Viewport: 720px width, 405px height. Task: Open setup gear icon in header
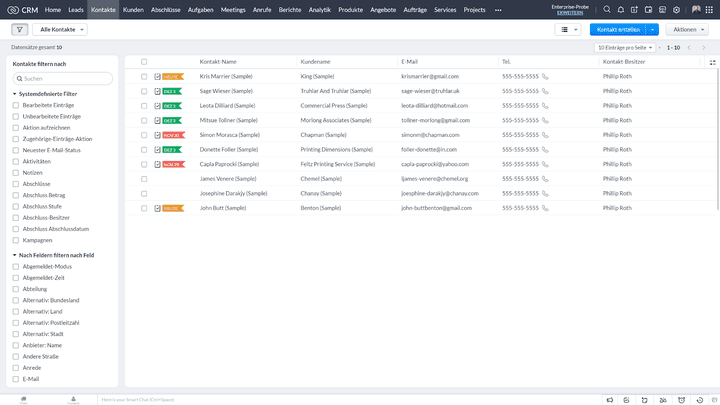pyautogui.click(x=677, y=9)
